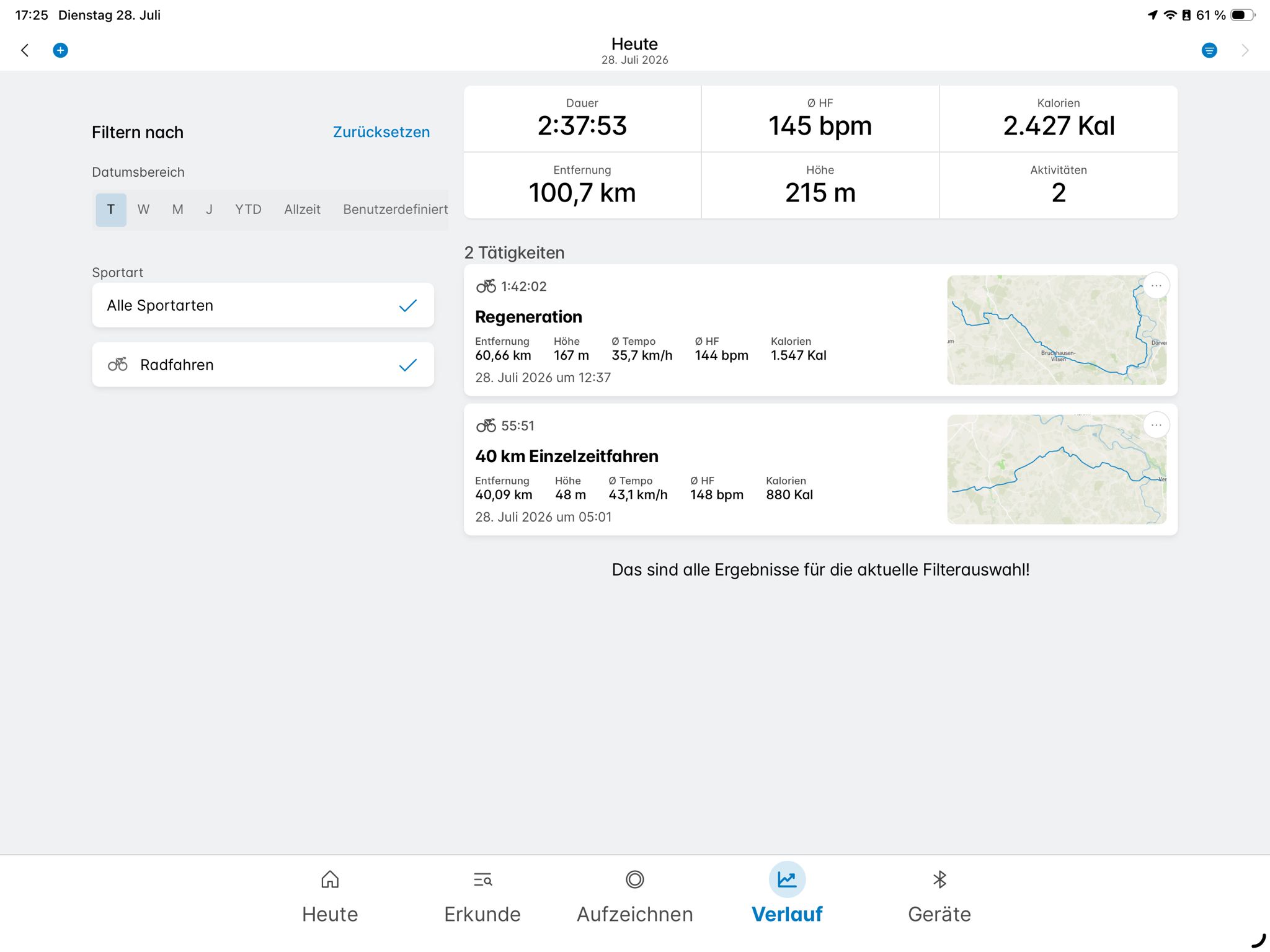Reset filters with Zurücksetzen
The height and width of the screenshot is (952, 1270).
coord(381,132)
